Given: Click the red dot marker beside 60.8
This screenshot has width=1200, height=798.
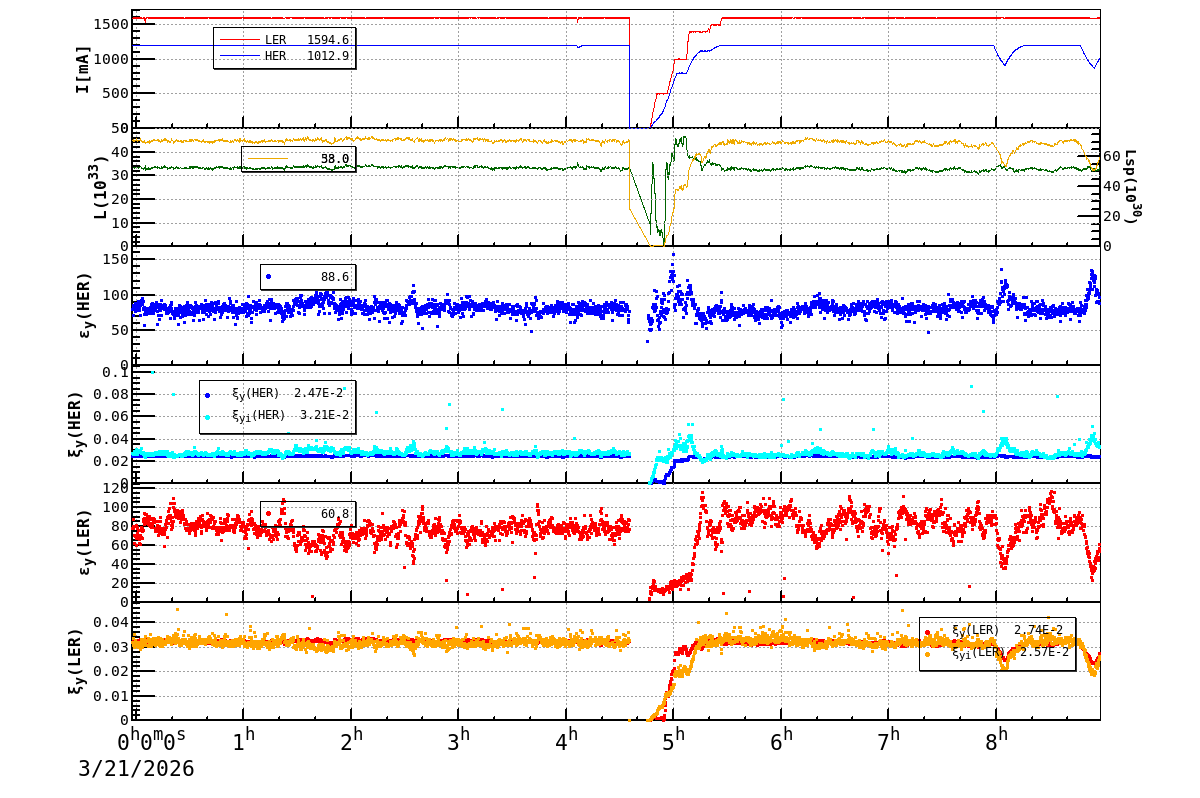Looking at the screenshot, I should point(268,513).
